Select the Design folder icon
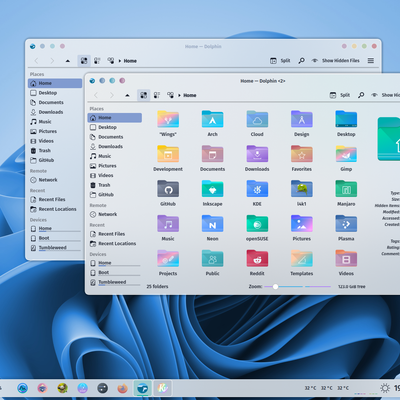 click(302, 119)
